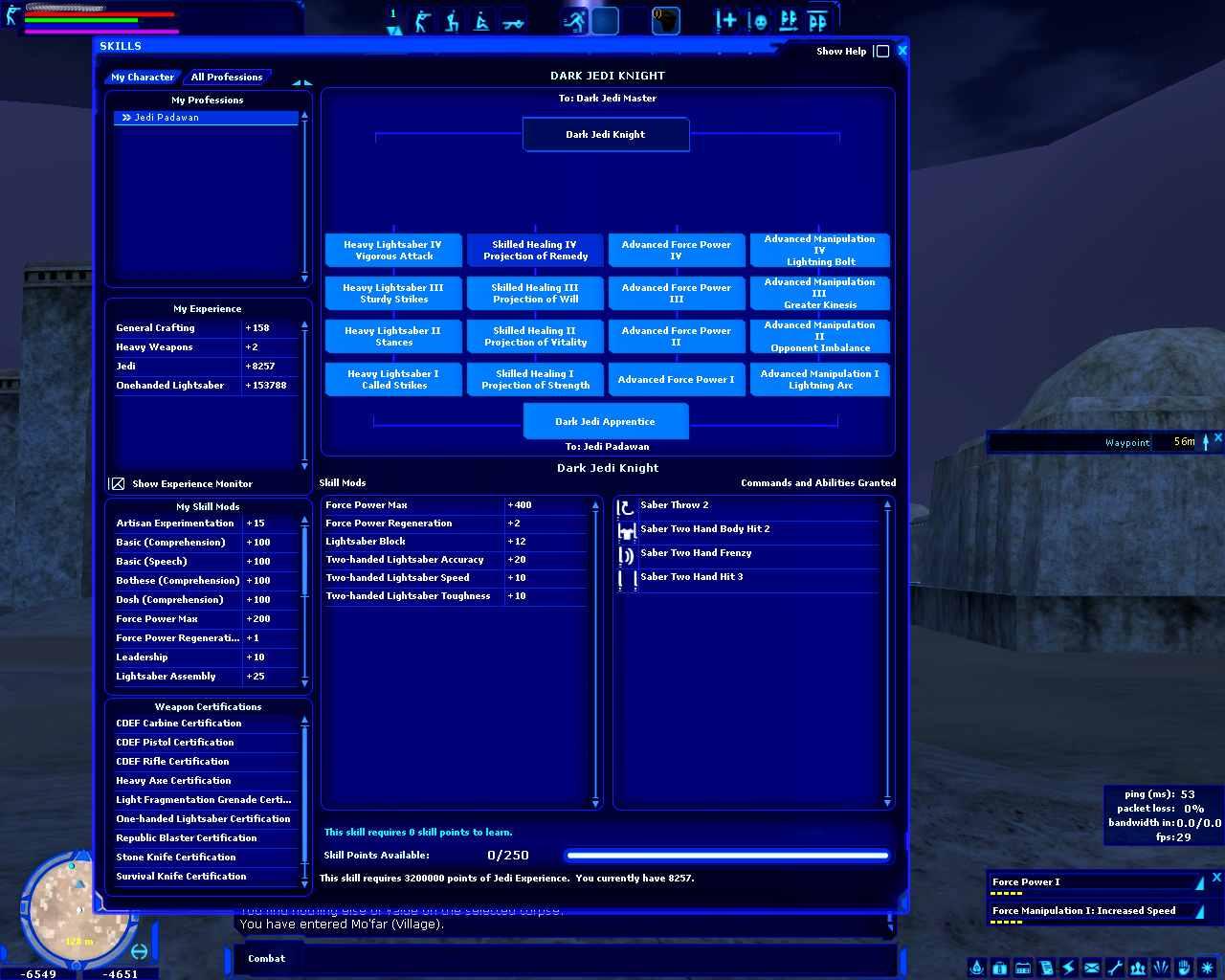Select the Dark Jedi Knight skill box
Viewport: 1225px width, 980px height.
606,135
